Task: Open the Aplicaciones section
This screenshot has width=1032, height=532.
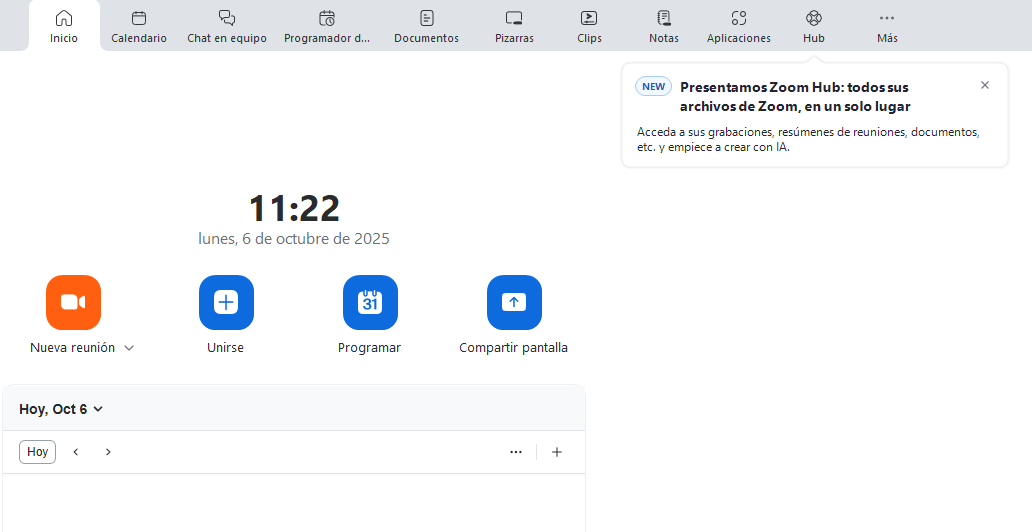Action: click(738, 26)
